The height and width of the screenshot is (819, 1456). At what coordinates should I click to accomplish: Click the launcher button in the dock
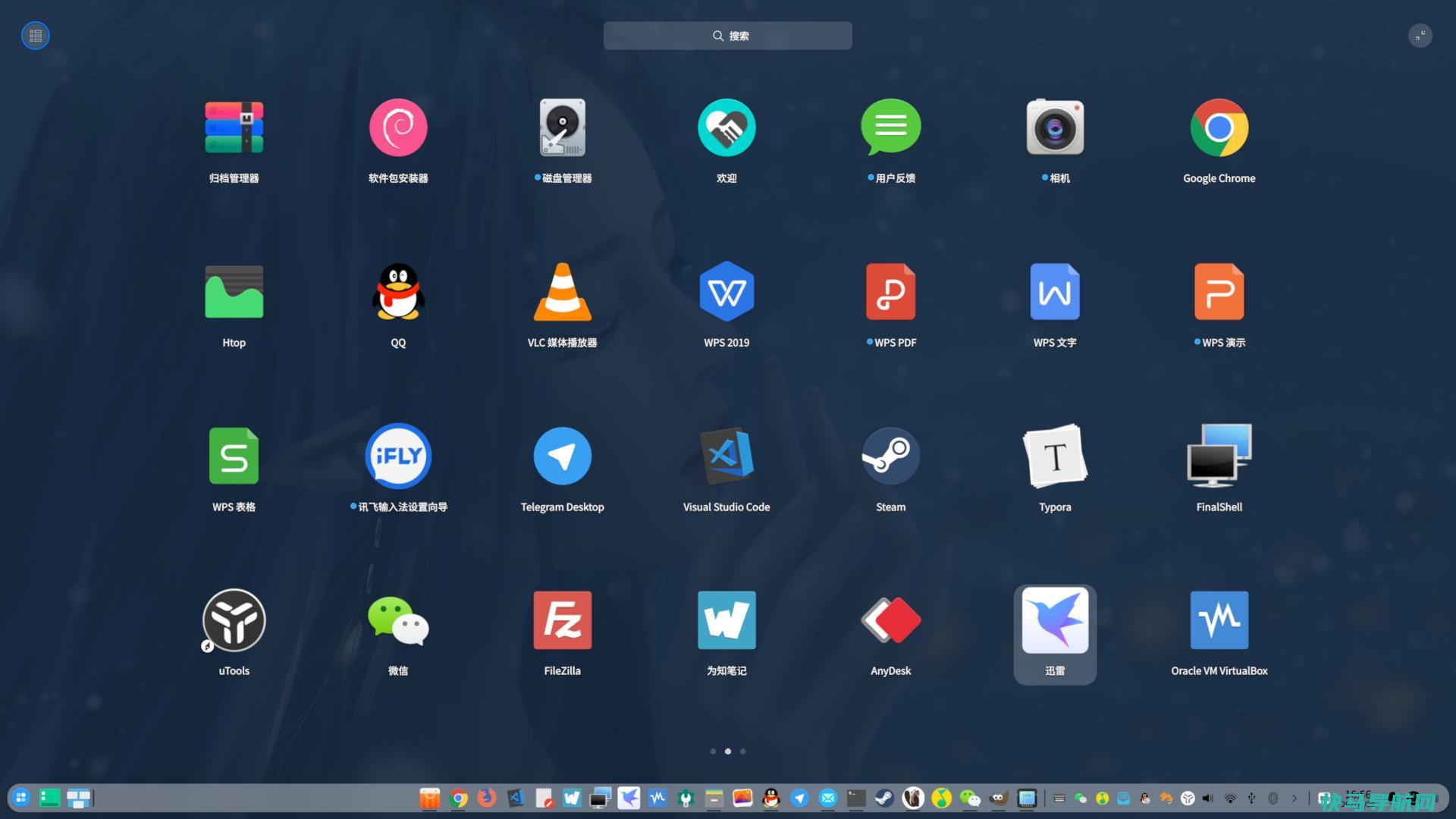[21, 798]
